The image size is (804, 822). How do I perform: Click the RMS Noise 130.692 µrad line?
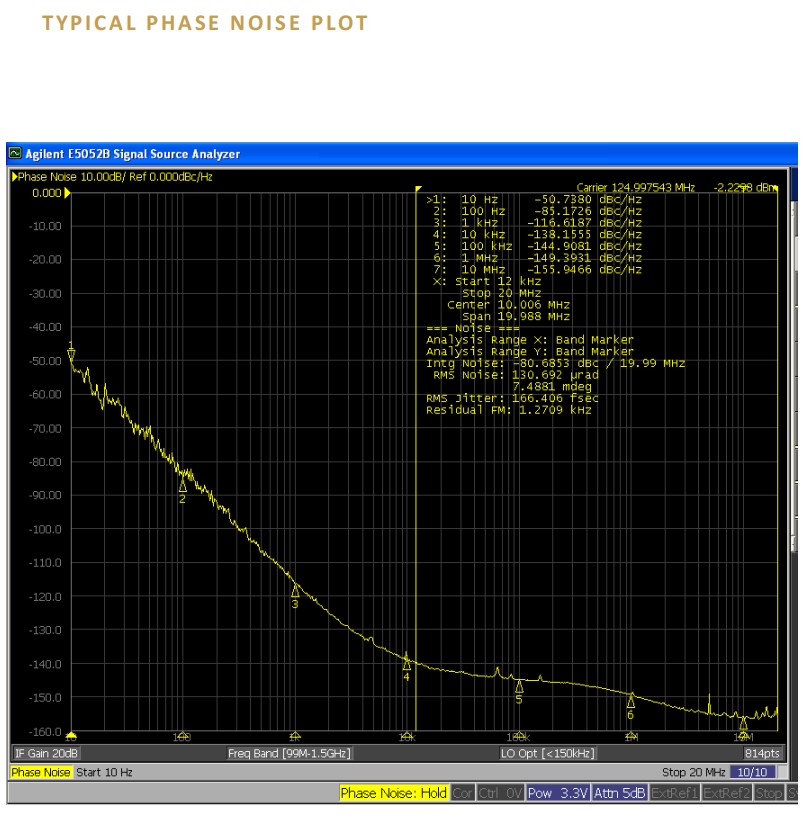pos(516,375)
